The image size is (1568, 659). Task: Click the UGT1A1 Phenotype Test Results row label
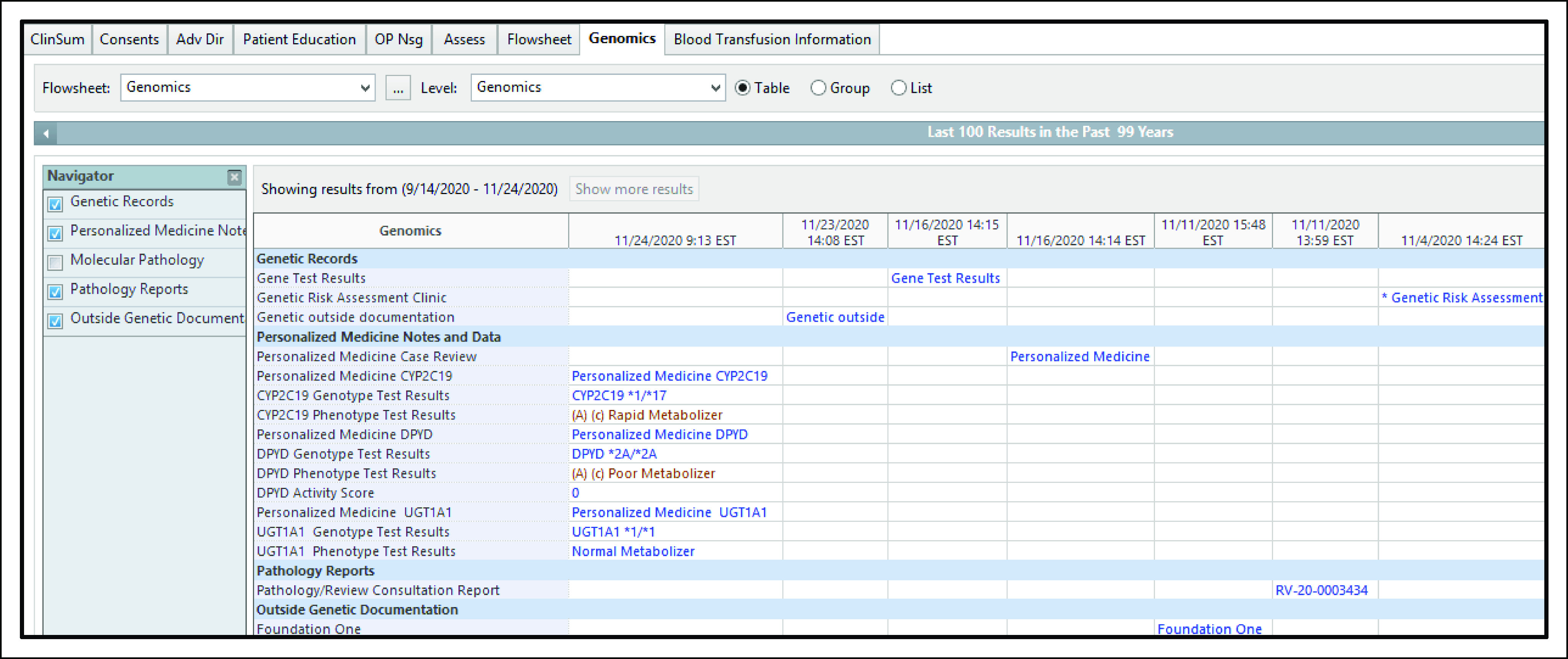coord(356,551)
